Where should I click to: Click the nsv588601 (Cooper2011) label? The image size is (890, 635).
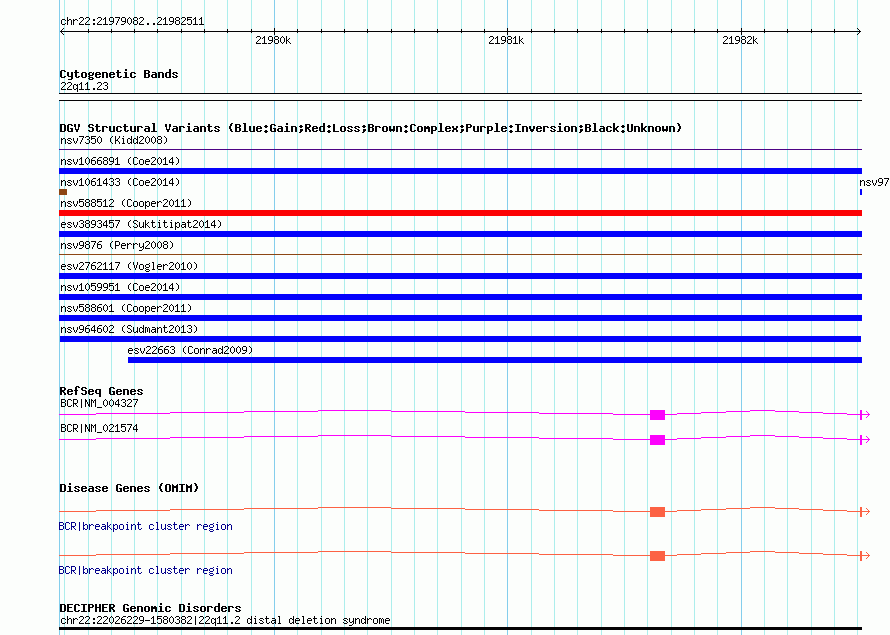tap(126, 308)
